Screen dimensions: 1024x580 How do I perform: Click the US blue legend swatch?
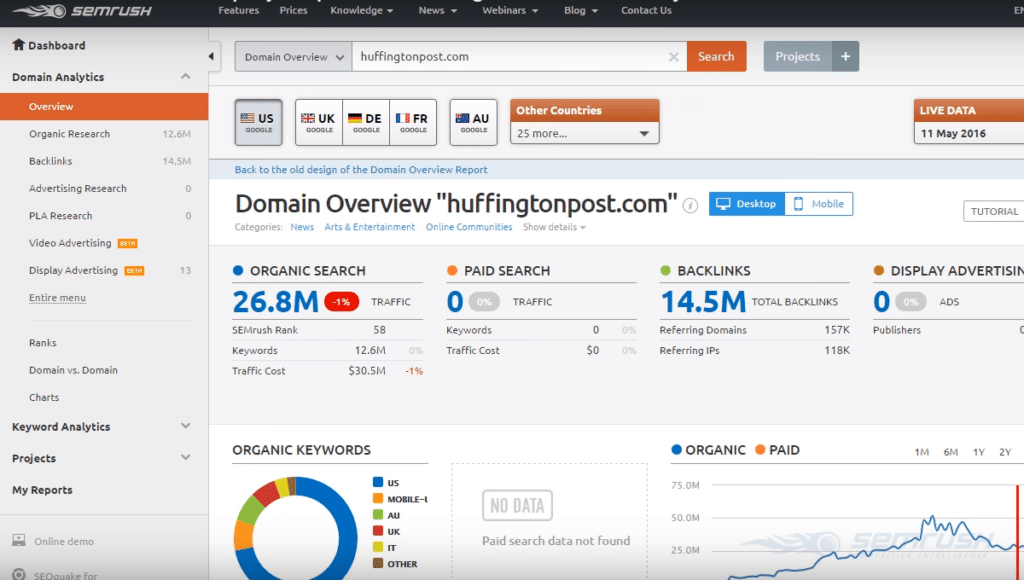tap(377, 482)
